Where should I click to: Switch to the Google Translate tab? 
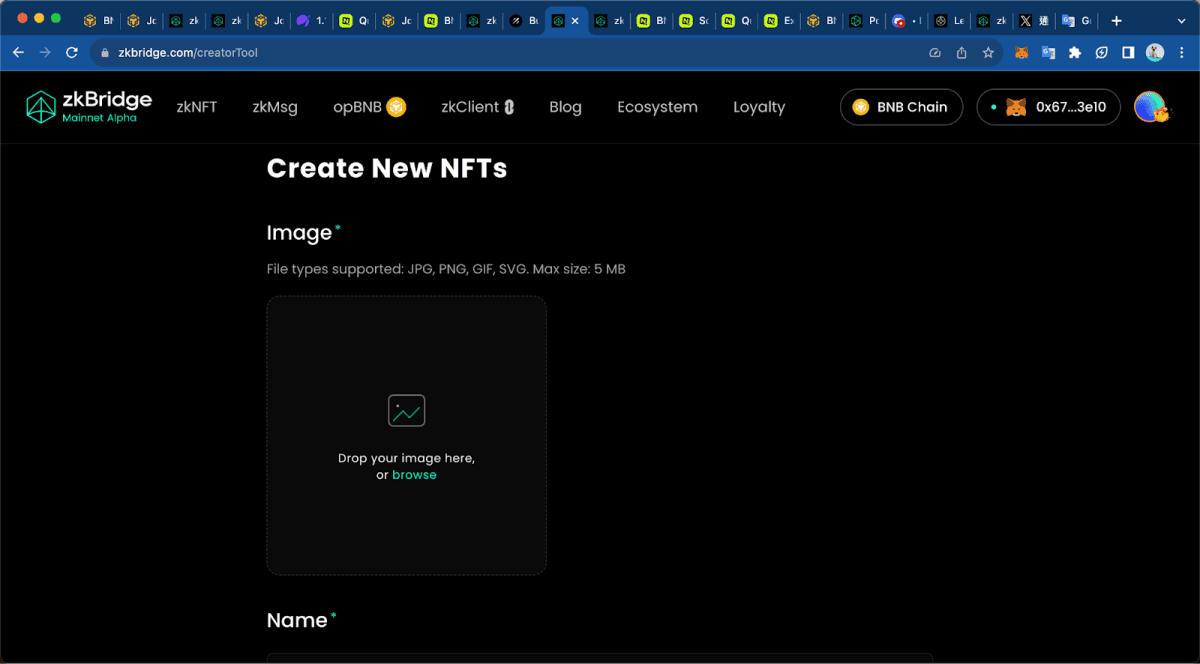point(1075,20)
